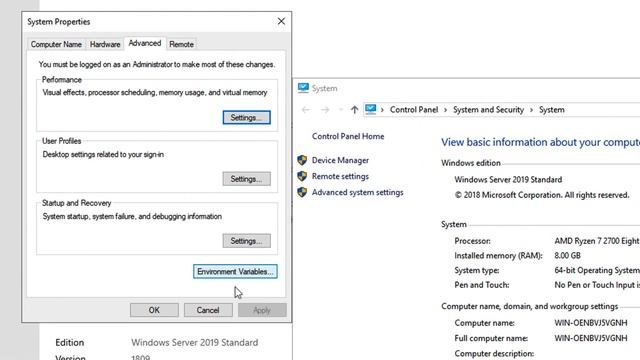Click the Up arrow in System window
Screen dimensions: 640x360
pyautogui.click(x=354, y=109)
